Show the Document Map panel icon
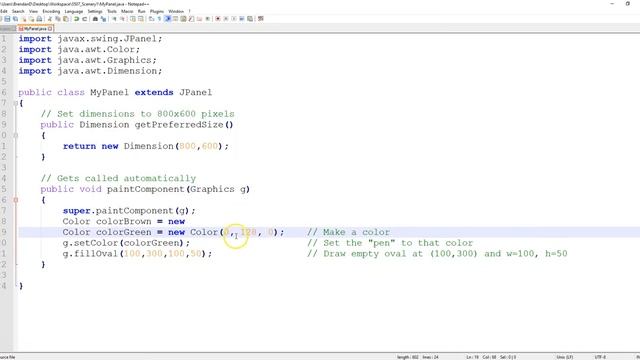Screen dimensions: 640x360 (183, 19)
